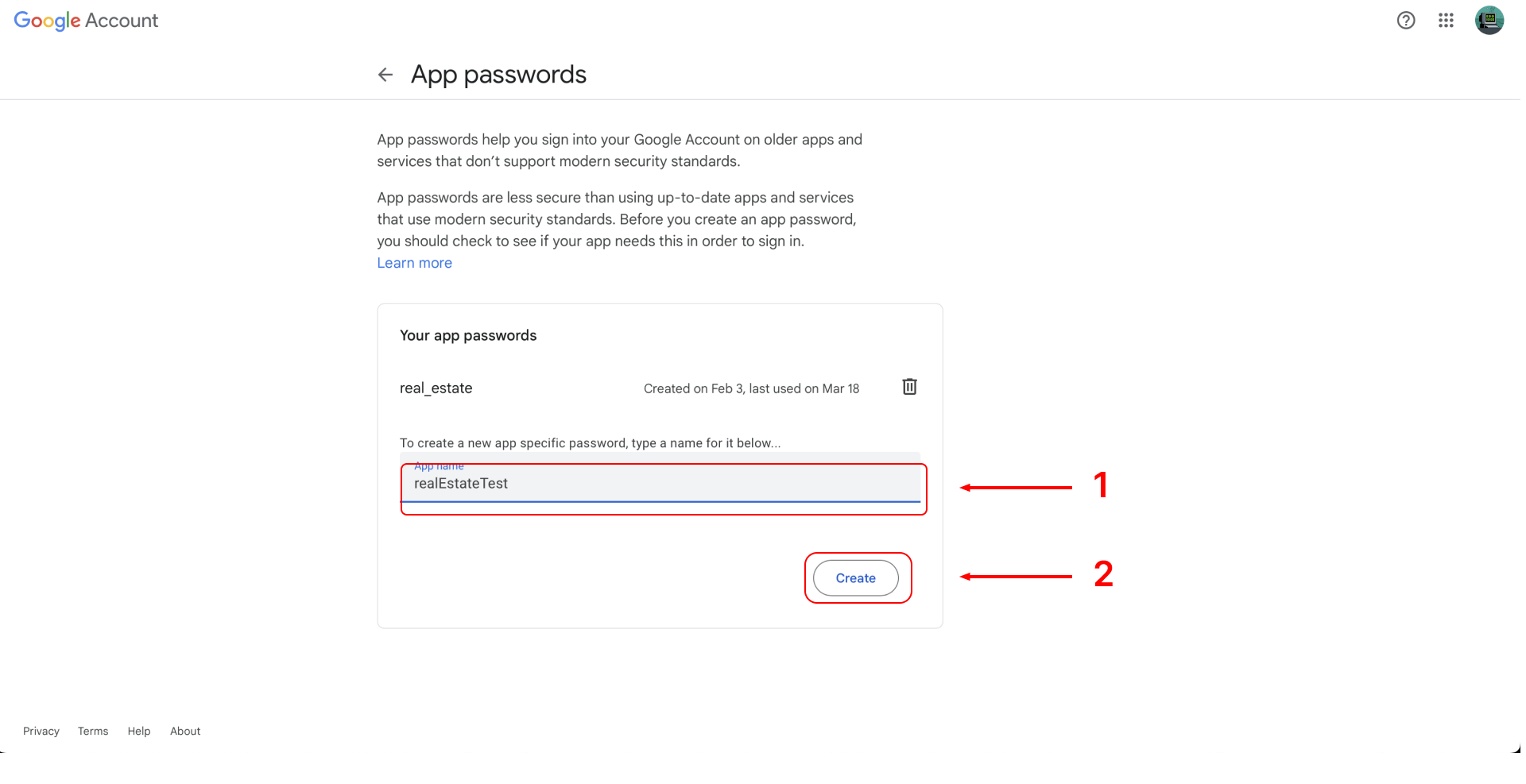This screenshot has height=784, width=1526.
Task: Focus the App name text field
Action: (660, 484)
